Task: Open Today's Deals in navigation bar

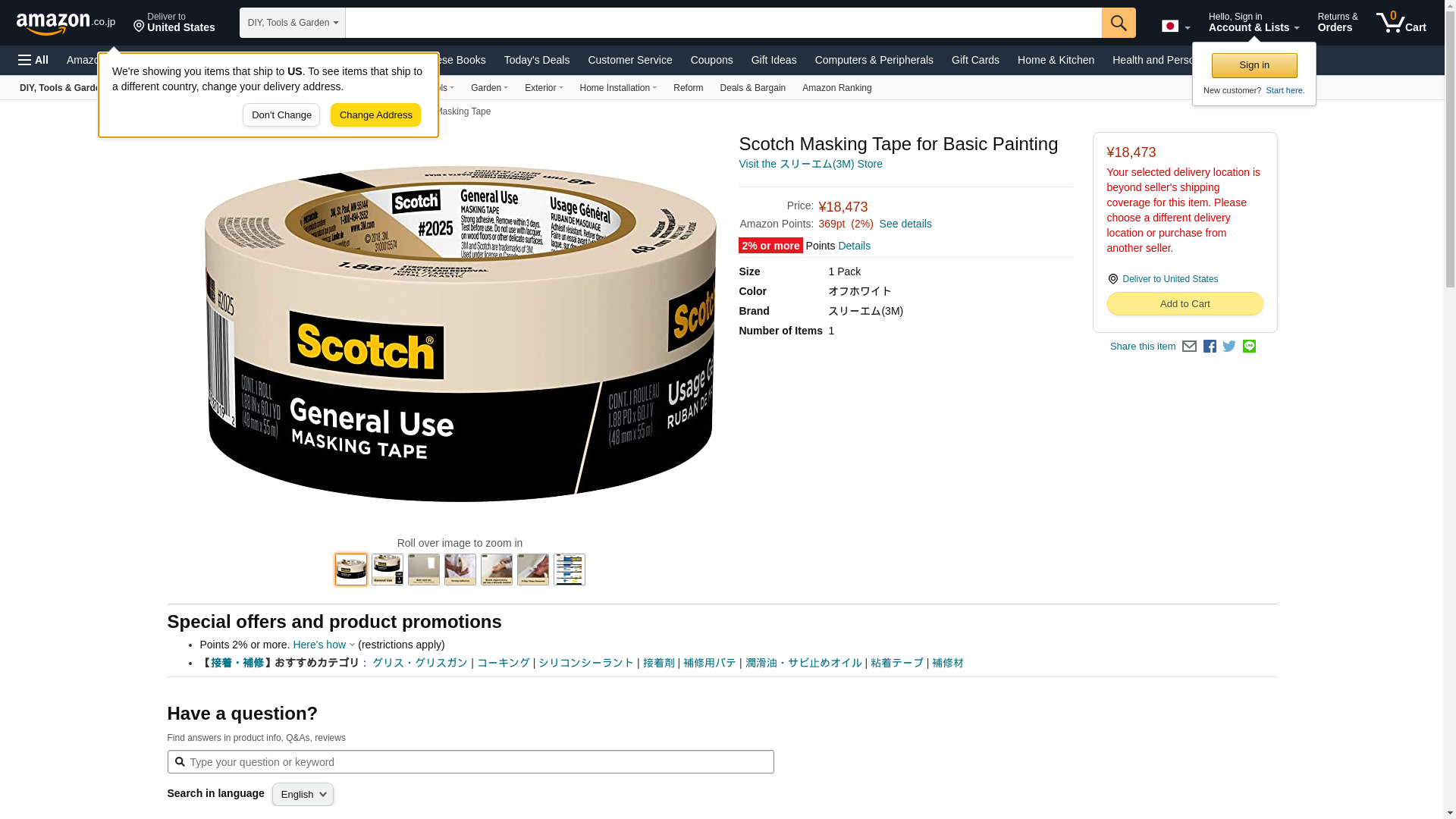Action: (536, 60)
